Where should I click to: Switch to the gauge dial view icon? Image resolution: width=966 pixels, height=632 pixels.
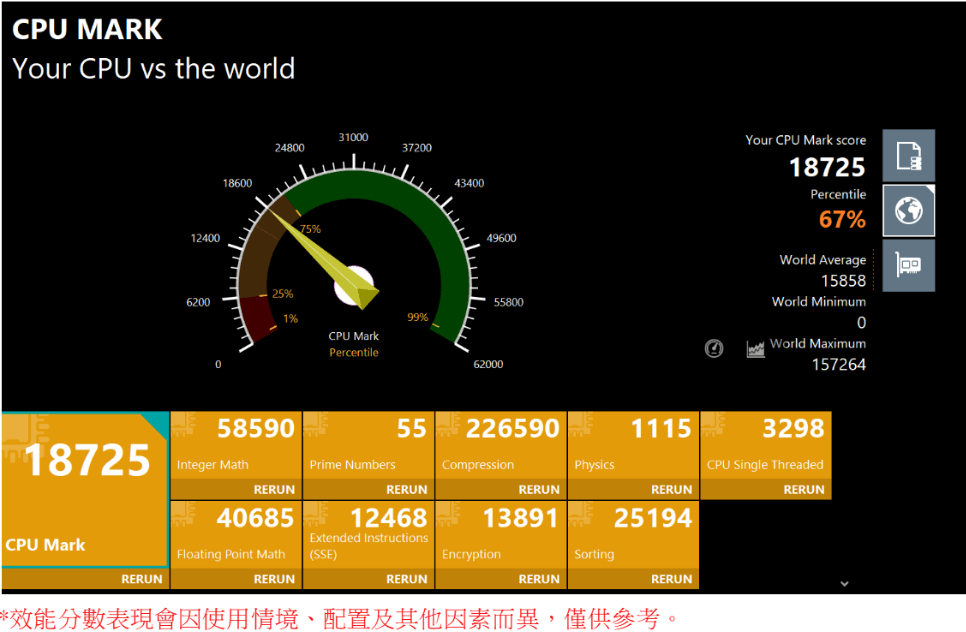(x=713, y=348)
